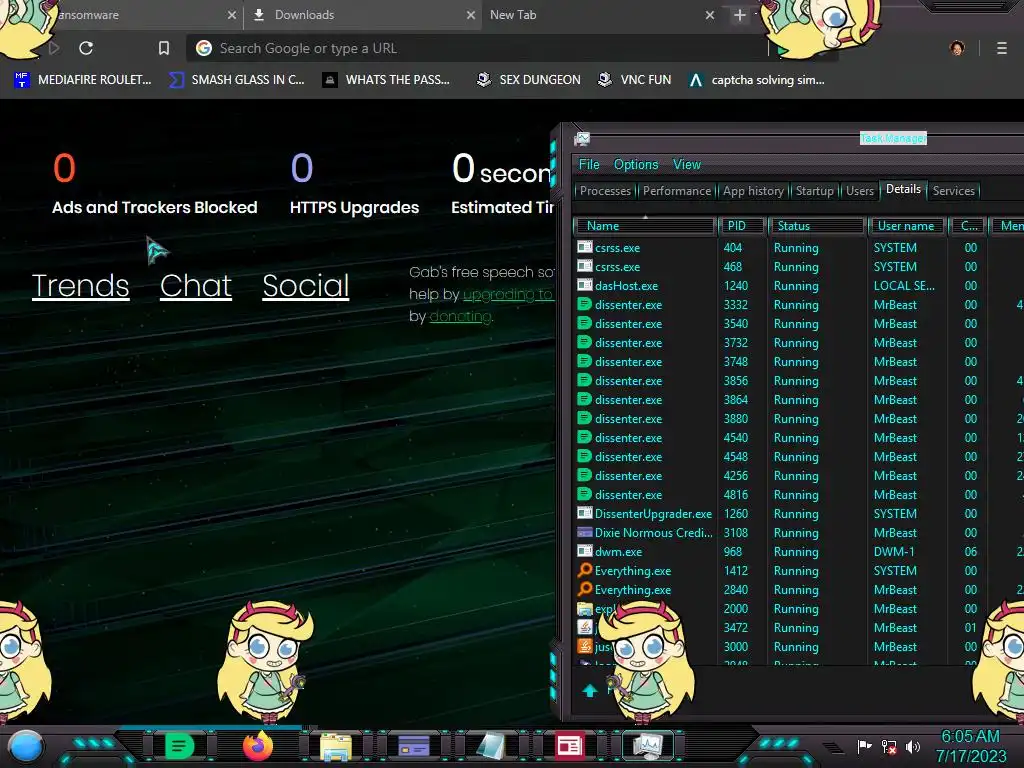Close the Downloads tab

click(470, 15)
